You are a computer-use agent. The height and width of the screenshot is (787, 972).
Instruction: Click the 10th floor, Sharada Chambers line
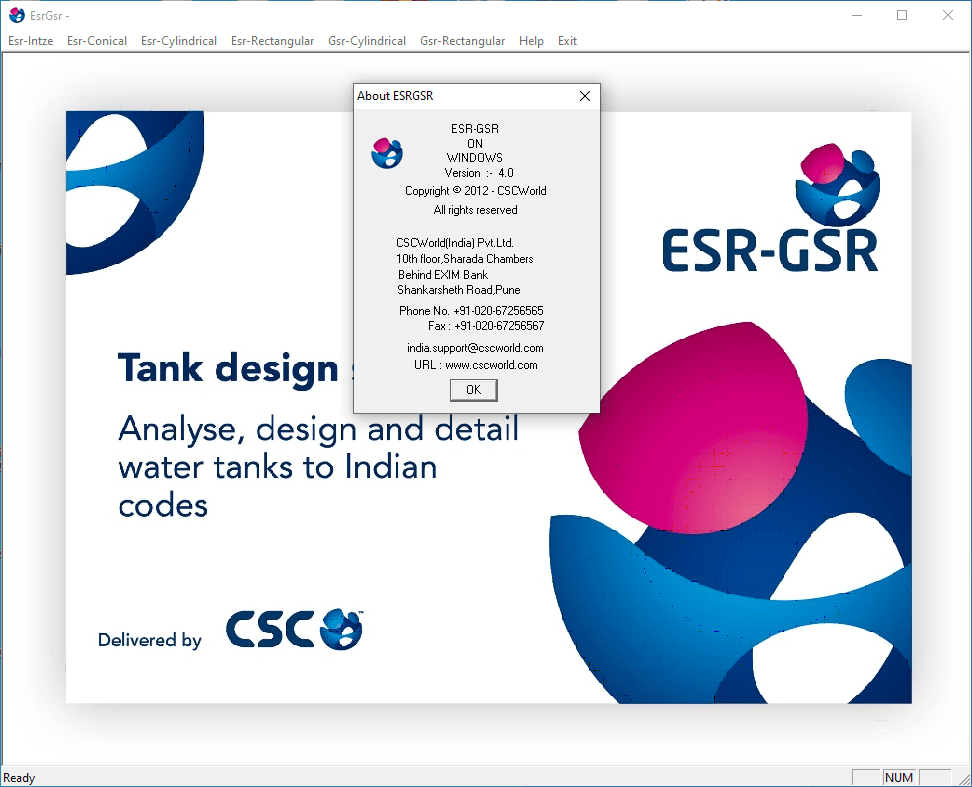click(464, 259)
